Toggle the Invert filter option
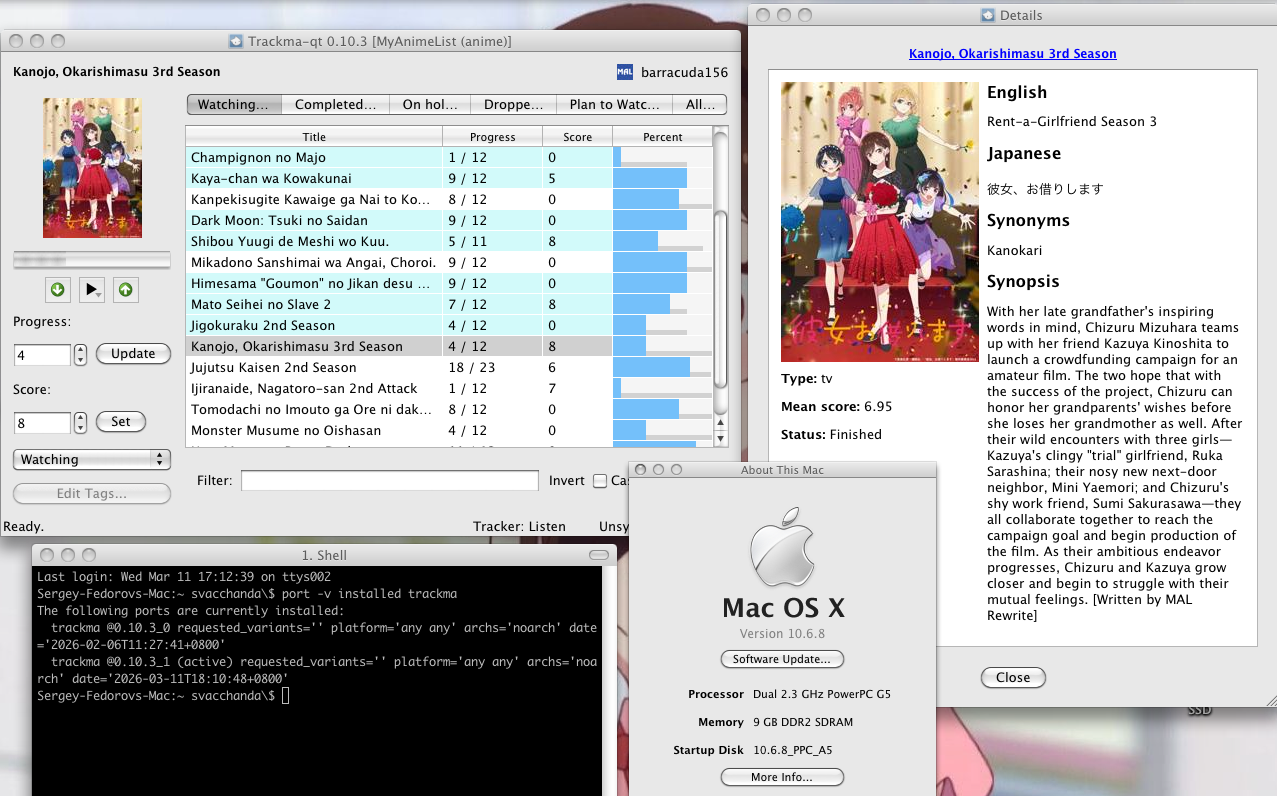 [566, 481]
